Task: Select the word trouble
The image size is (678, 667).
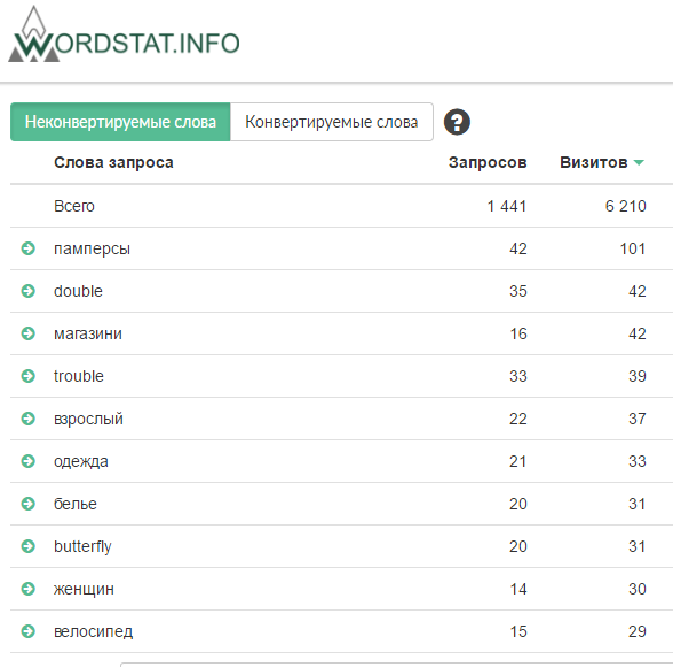Action: pos(79,376)
